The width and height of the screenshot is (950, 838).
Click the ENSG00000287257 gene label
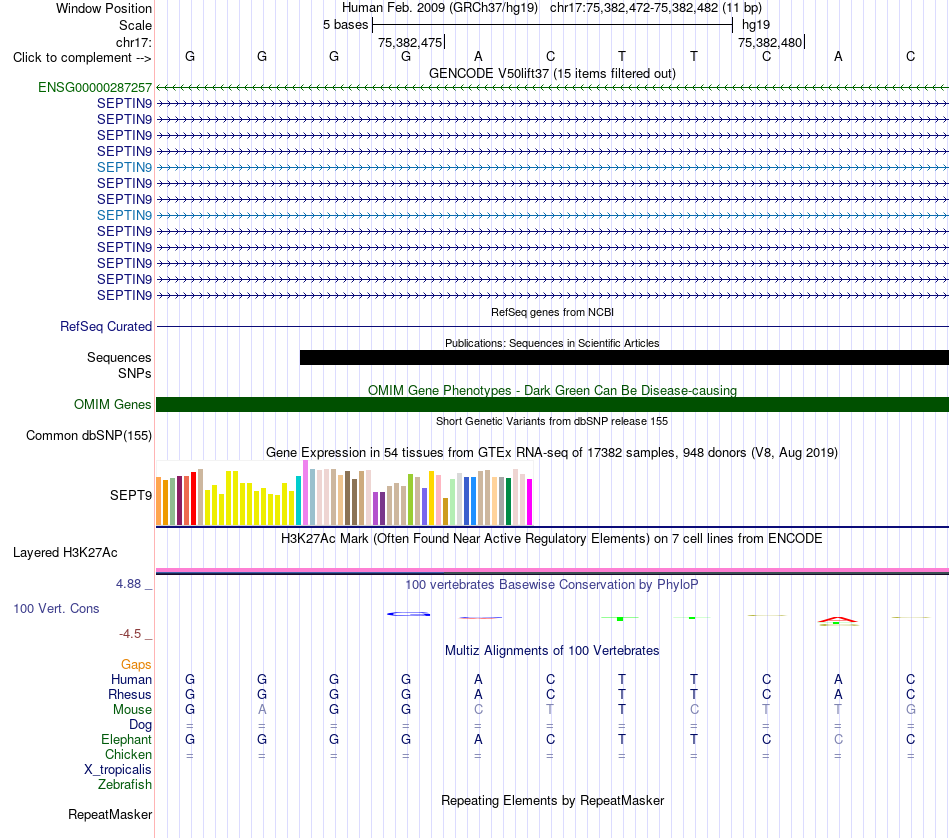point(95,87)
